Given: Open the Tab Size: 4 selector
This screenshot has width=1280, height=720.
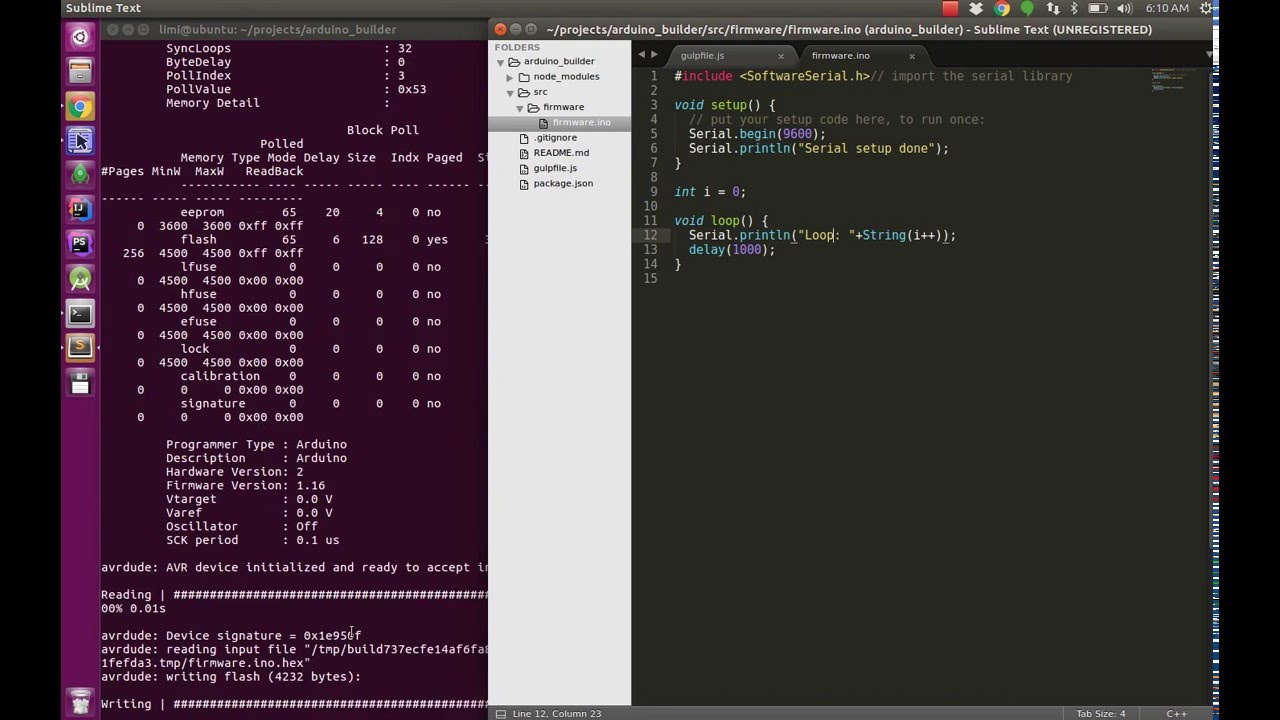Looking at the screenshot, I should pyautogui.click(x=1100, y=713).
